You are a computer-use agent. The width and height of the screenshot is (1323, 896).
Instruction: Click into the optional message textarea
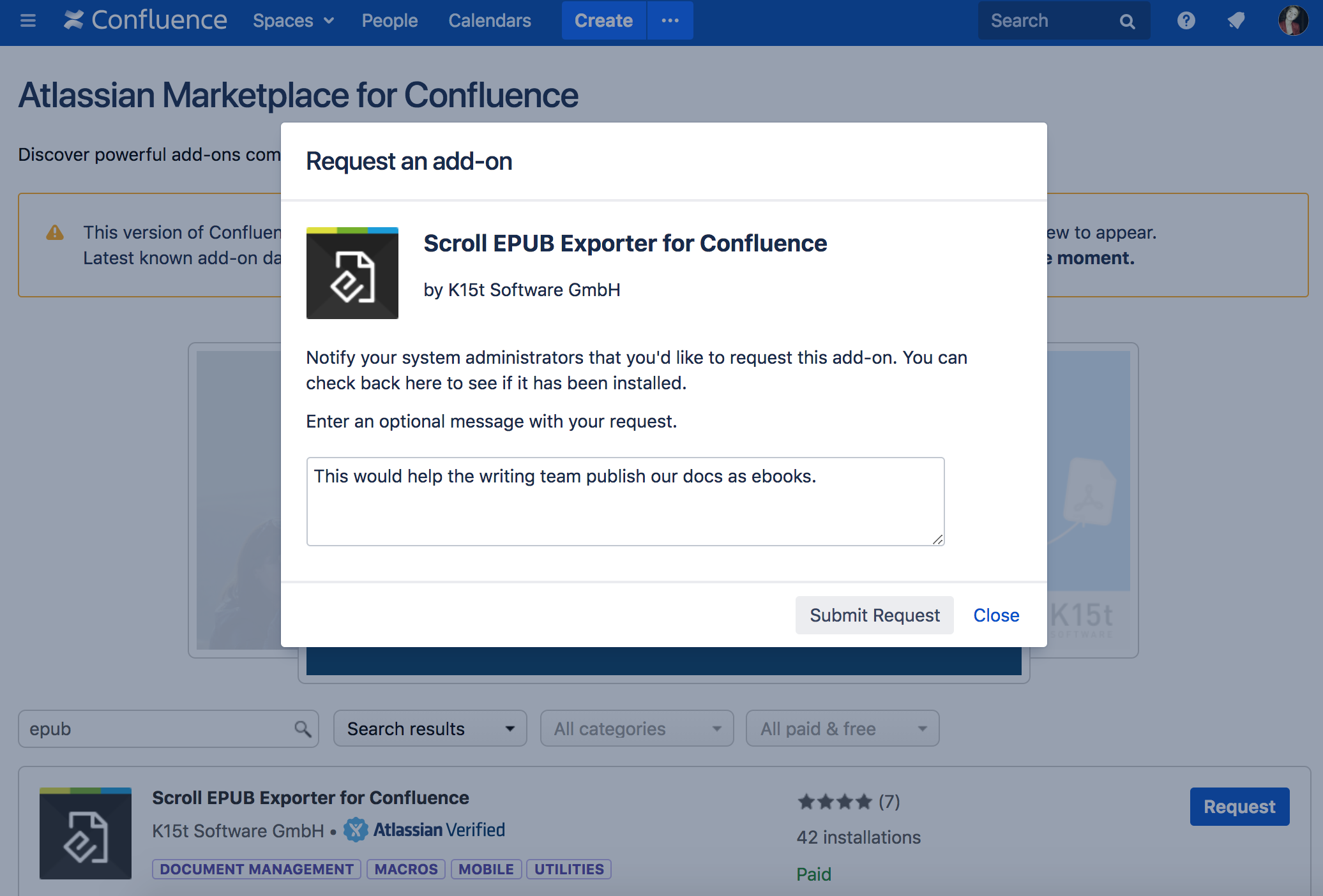[625, 501]
